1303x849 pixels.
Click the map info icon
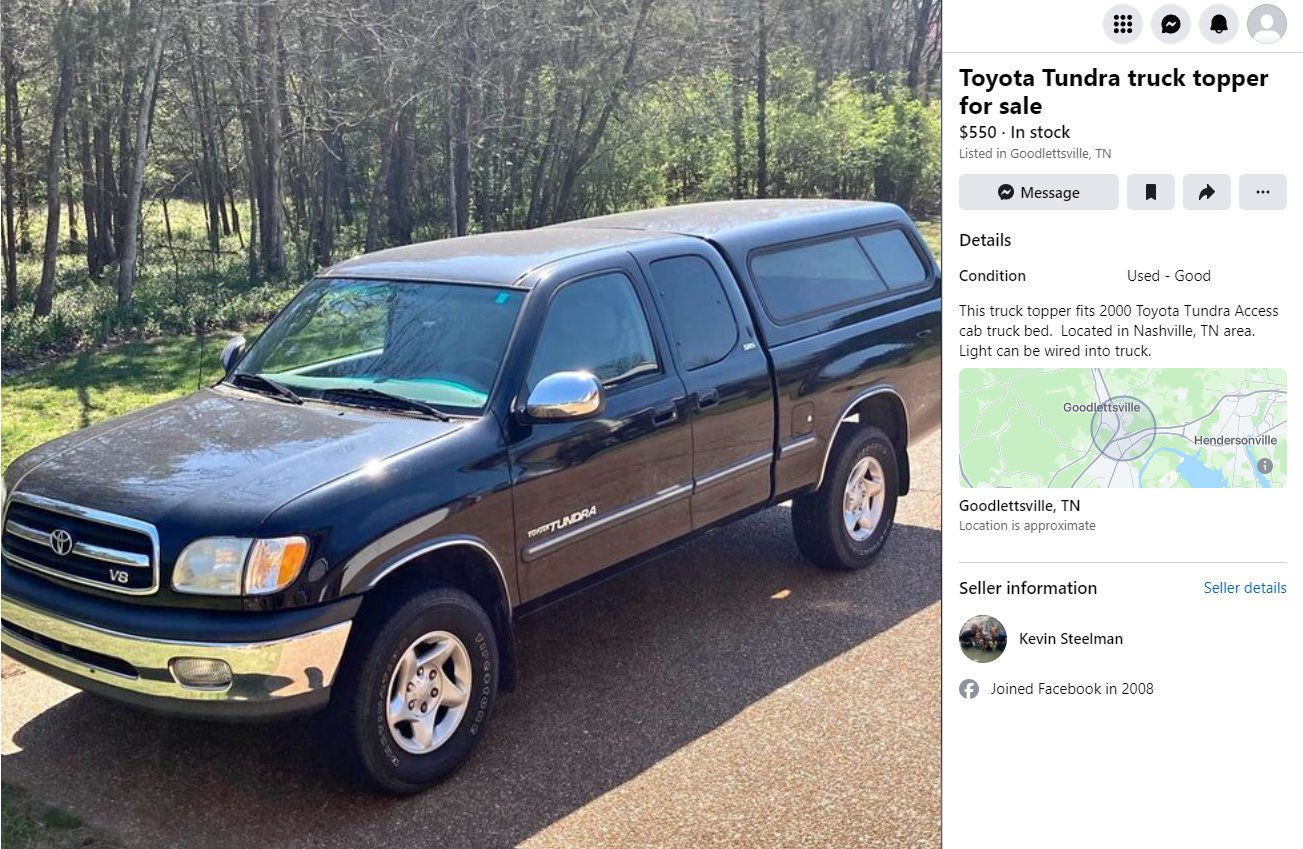(x=1265, y=466)
